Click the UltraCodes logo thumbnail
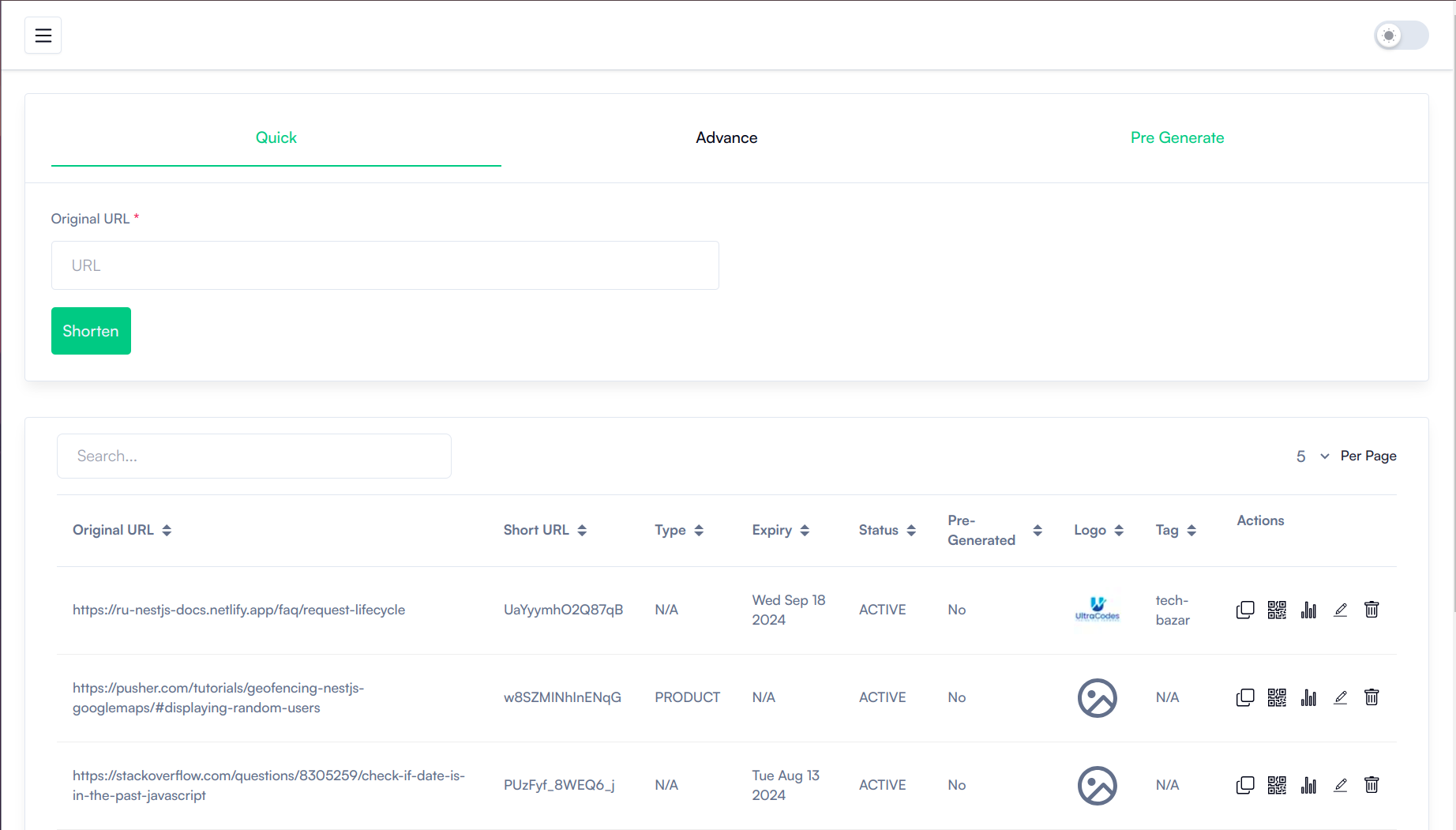The image size is (1456, 830). pos(1097,610)
